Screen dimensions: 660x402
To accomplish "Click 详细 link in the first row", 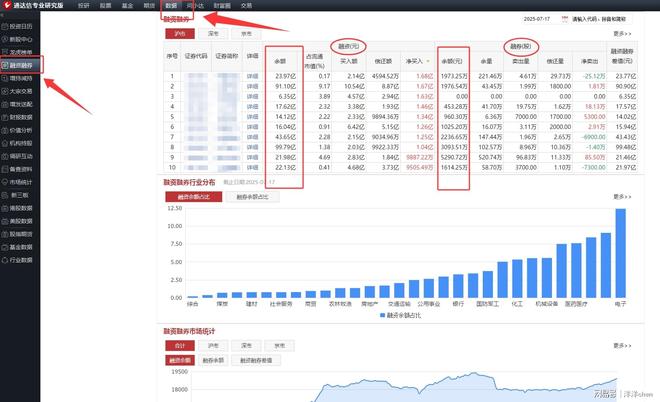I will pyautogui.click(x=252, y=76).
